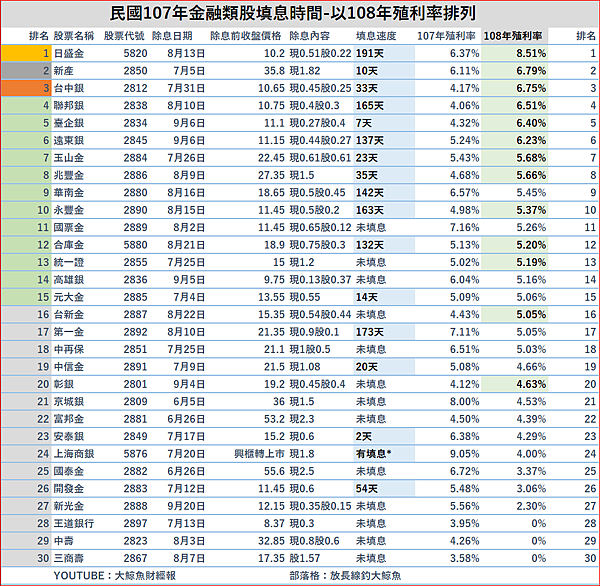
Task: Click 部落格:放長線釣大鯨魚 footer text
Action: (x=345, y=576)
